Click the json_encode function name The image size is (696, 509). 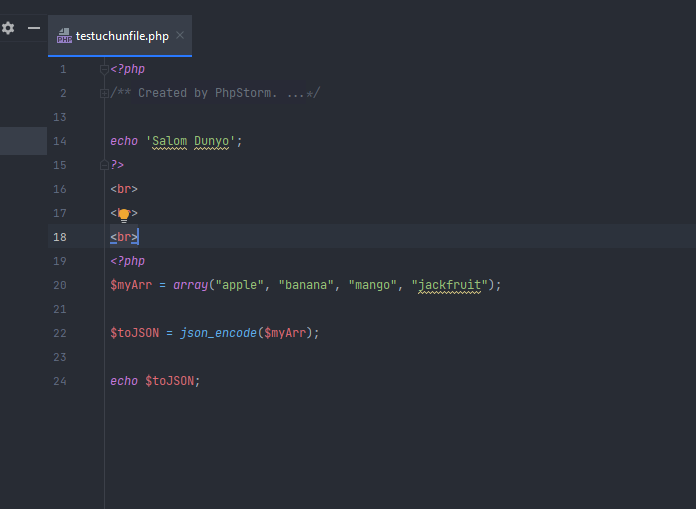point(218,333)
